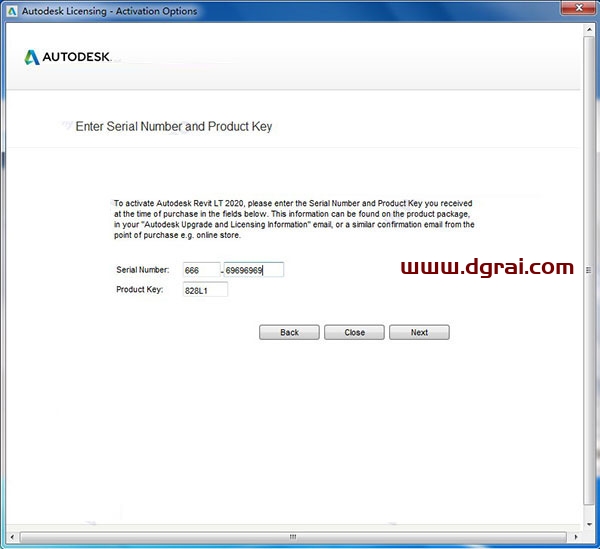Close the Autodesk Licensing window with the red X
Image resolution: width=600 pixels, height=549 pixels.
577,10
